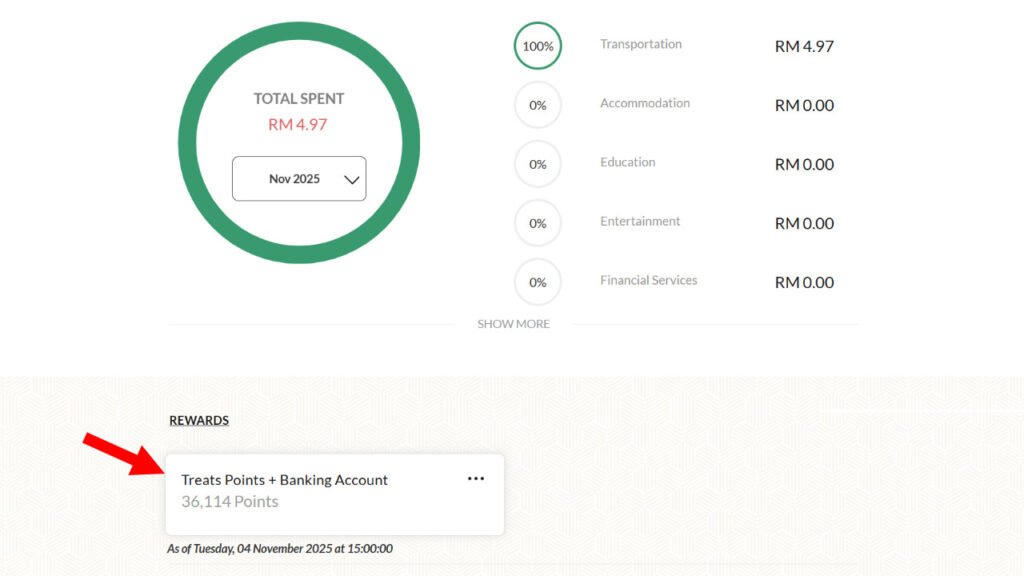Select the Transportation category label
This screenshot has width=1024, height=576.
click(641, 44)
